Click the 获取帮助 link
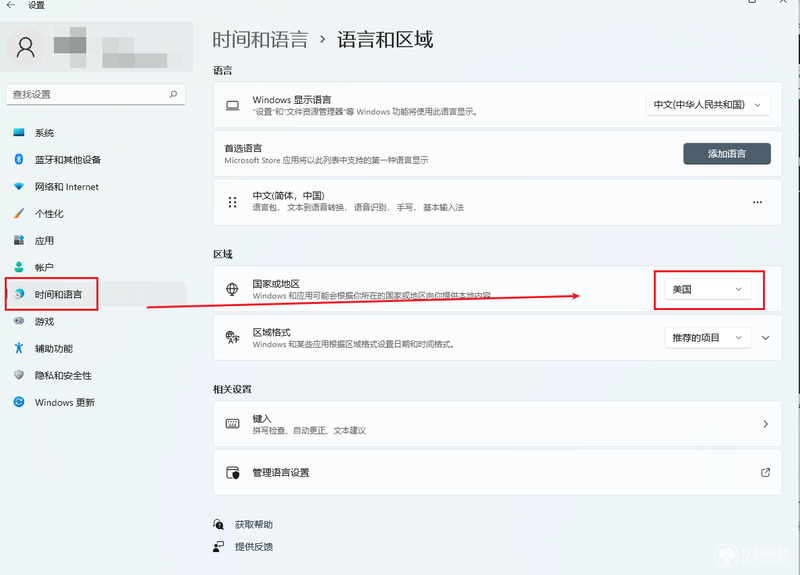Viewport: 800px width, 575px height. (254, 524)
